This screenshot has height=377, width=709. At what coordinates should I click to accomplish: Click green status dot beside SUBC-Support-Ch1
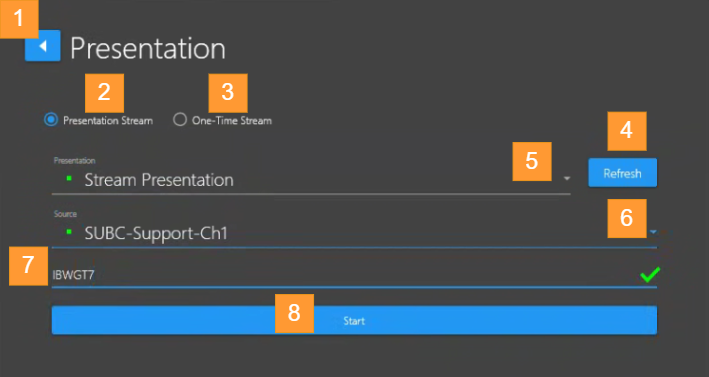pyautogui.click(x=69, y=232)
